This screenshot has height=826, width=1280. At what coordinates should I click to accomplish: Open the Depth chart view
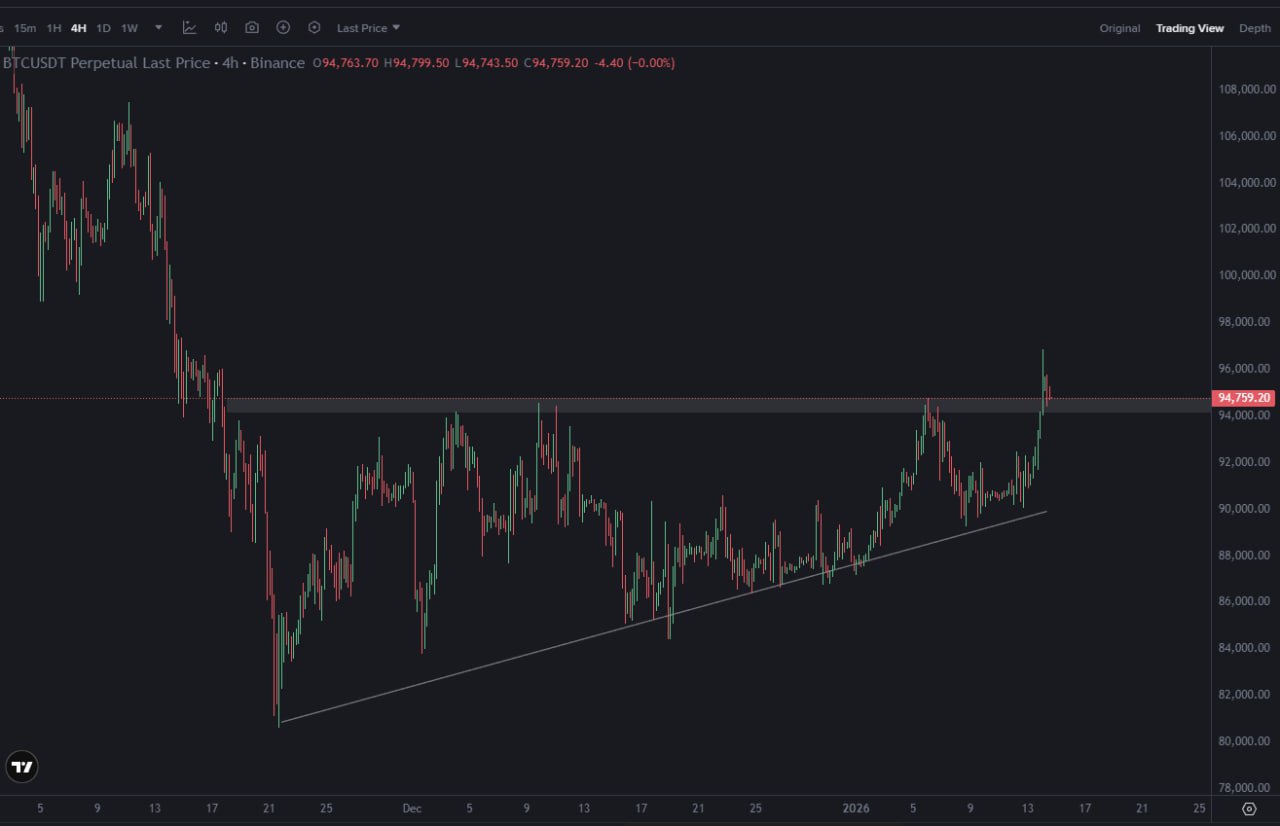[x=1254, y=28]
